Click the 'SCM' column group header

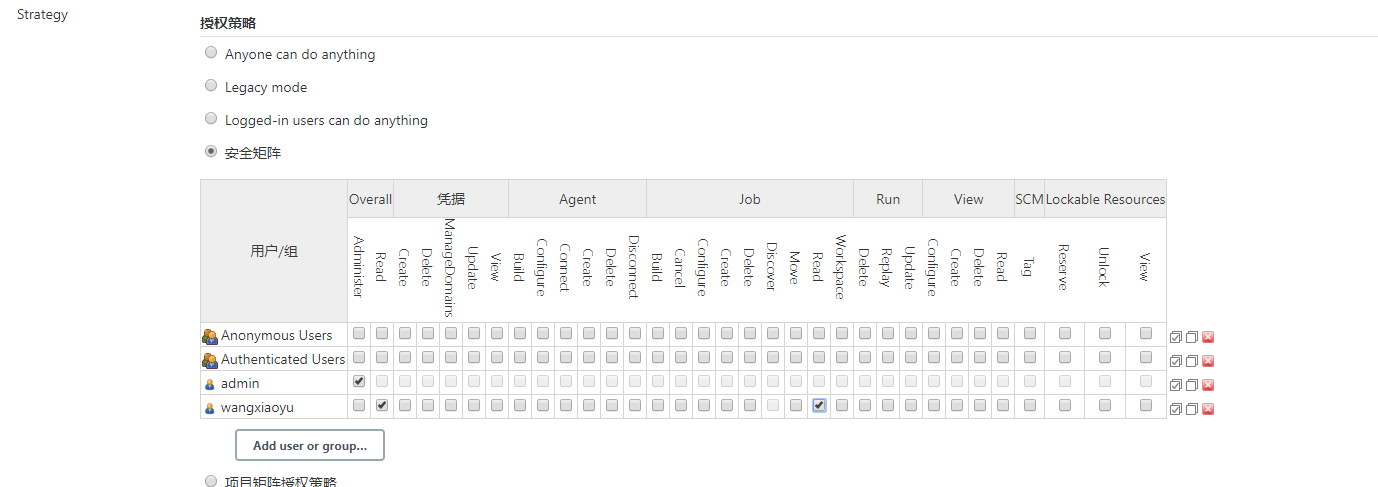pyautogui.click(x=1029, y=199)
